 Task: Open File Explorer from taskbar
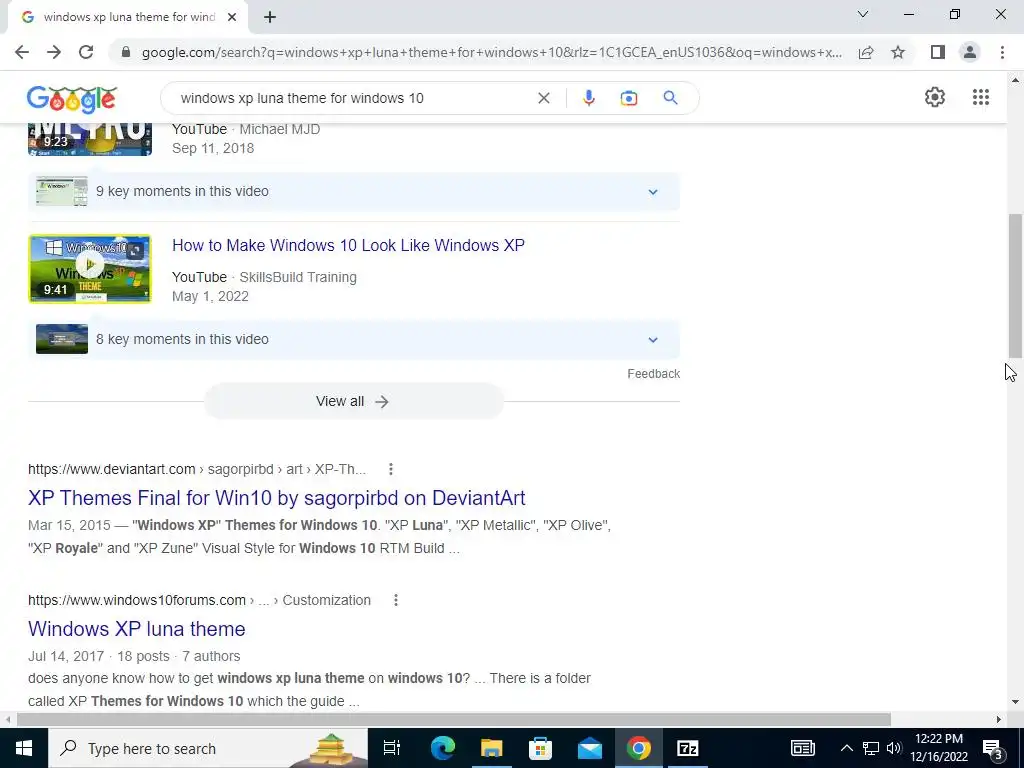coord(491,748)
